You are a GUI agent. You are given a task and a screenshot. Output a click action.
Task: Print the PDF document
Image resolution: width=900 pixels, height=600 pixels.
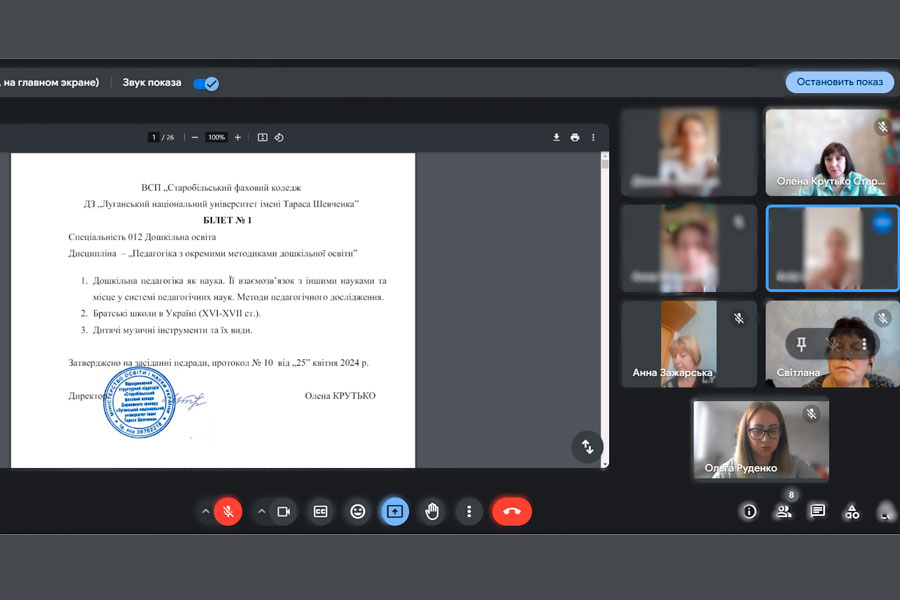tap(575, 137)
